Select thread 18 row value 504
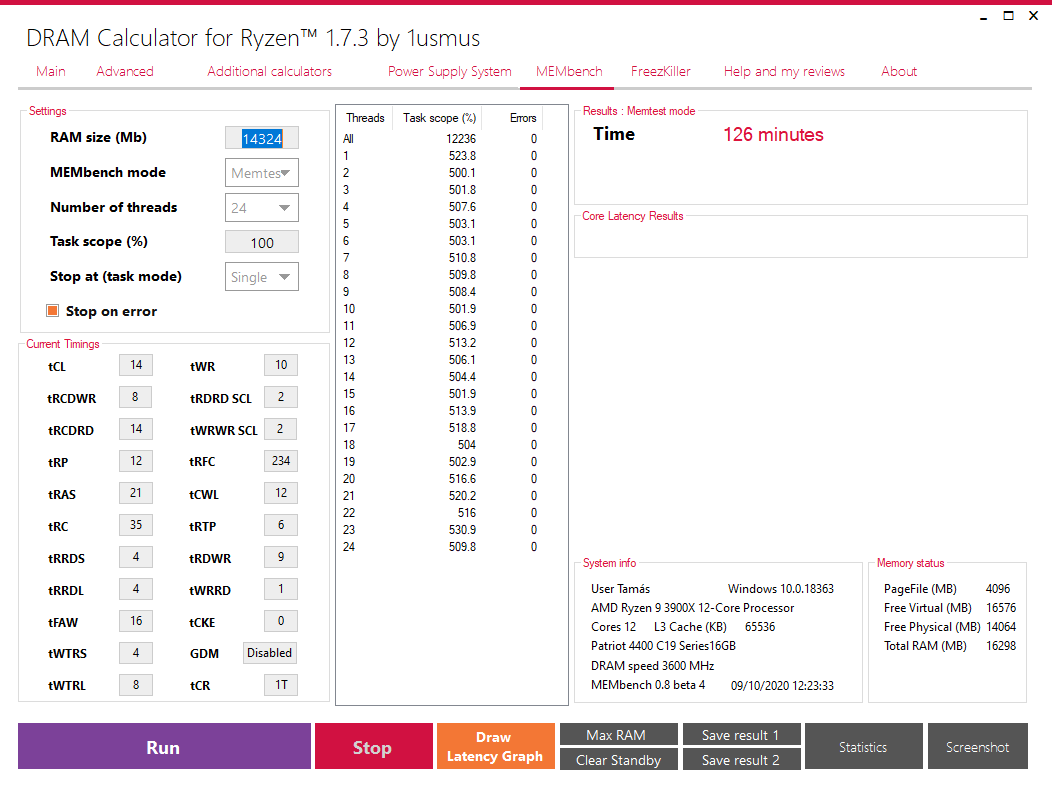The width and height of the screenshot is (1052, 791). click(x=441, y=445)
